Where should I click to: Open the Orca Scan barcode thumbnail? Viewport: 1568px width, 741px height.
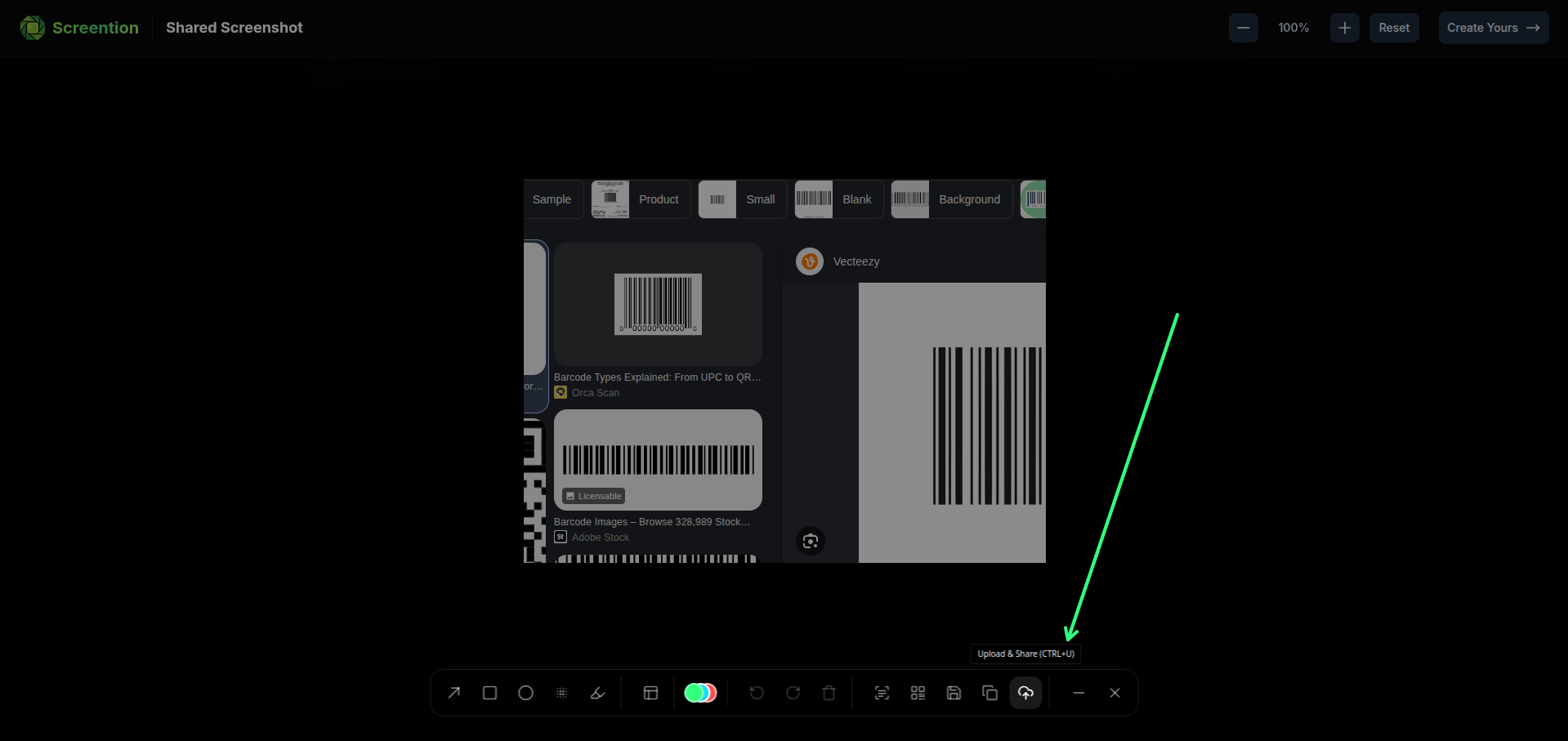pyautogui.click(x=658, y=304)
